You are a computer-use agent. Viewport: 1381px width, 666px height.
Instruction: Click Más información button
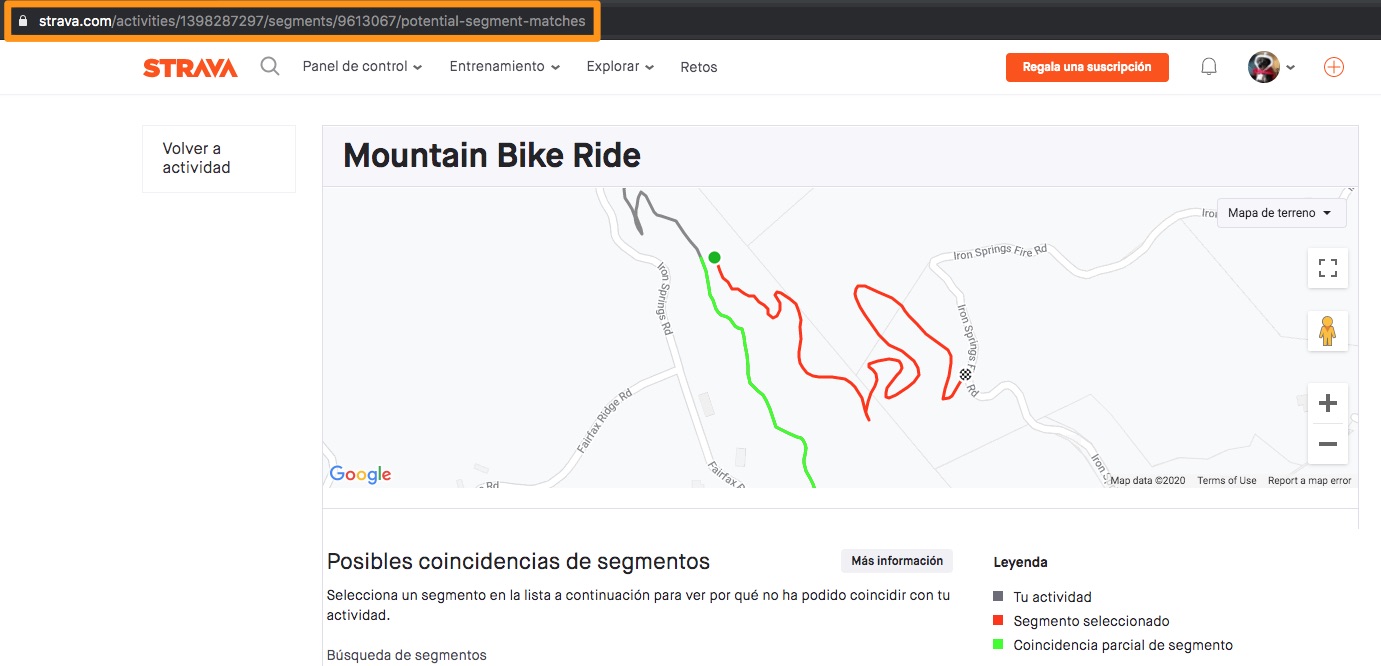click(x=897, y=561)
